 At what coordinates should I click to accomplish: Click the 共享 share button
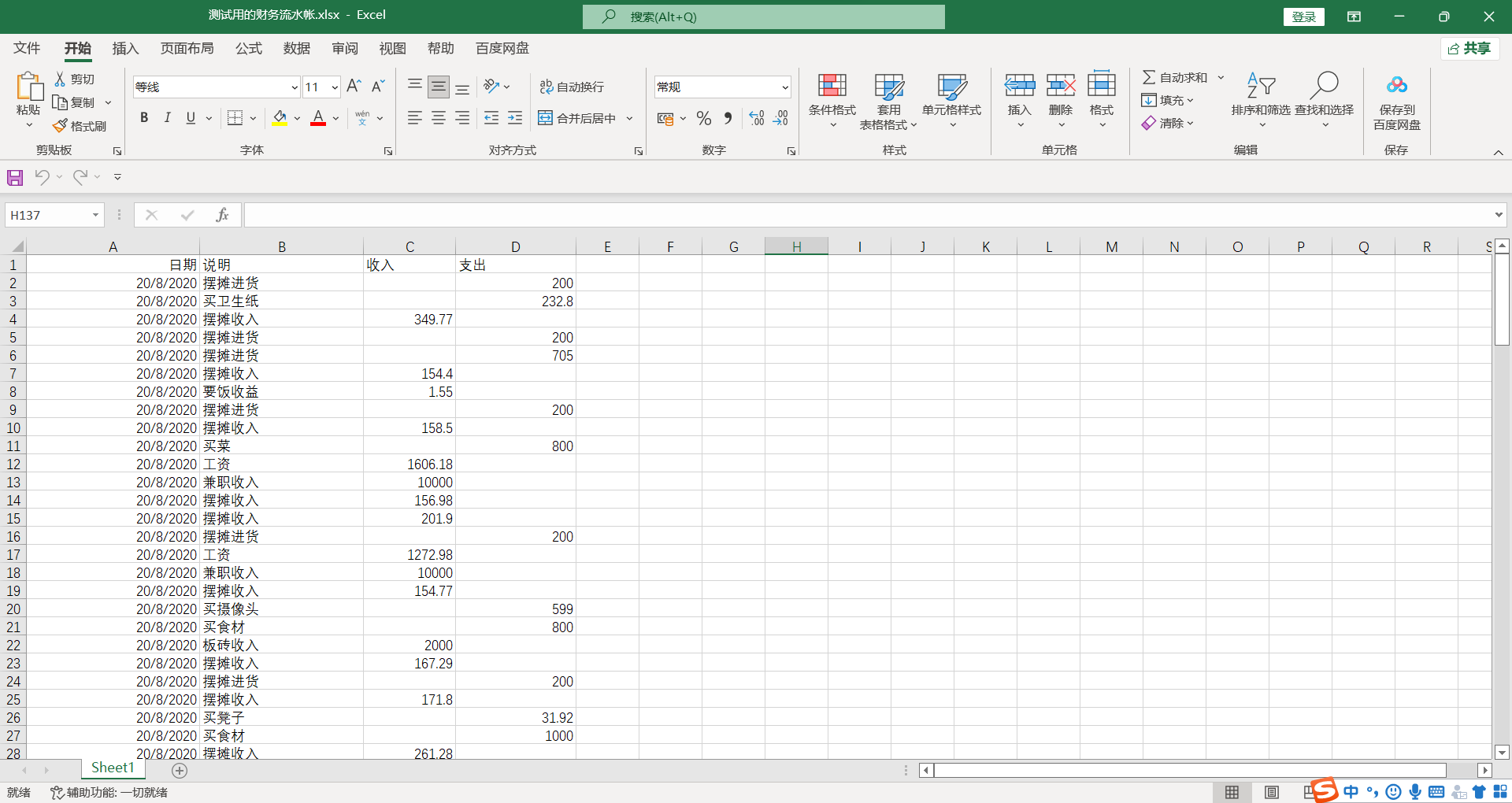1469,48
